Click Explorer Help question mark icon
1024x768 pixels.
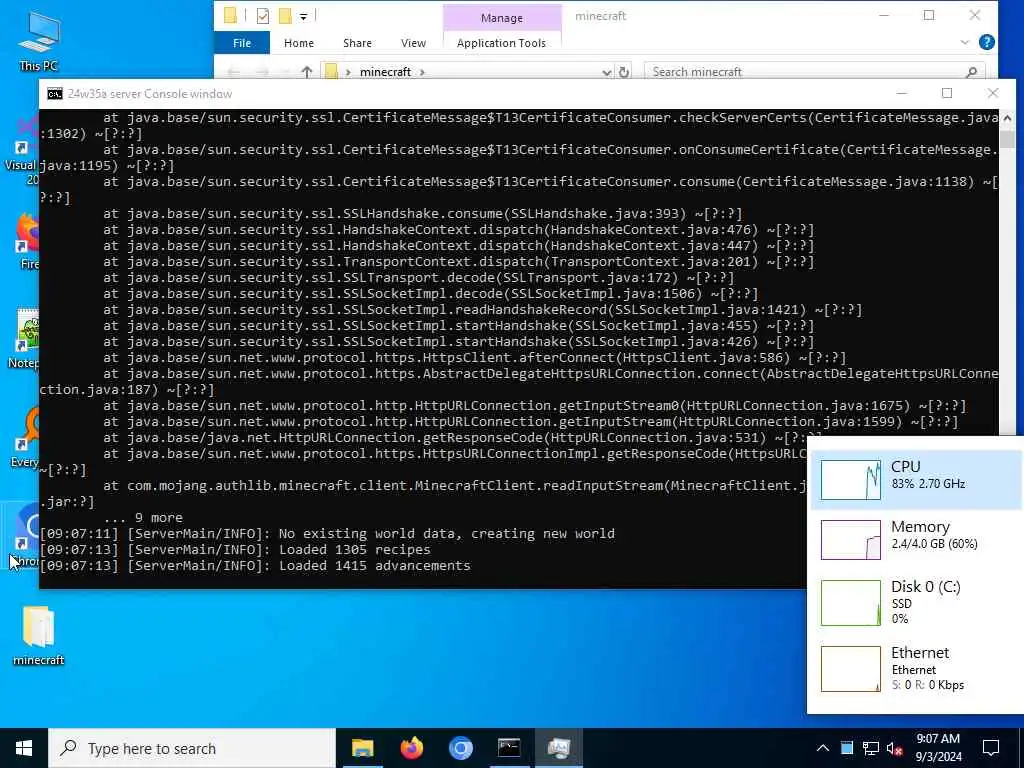point(987,42)
